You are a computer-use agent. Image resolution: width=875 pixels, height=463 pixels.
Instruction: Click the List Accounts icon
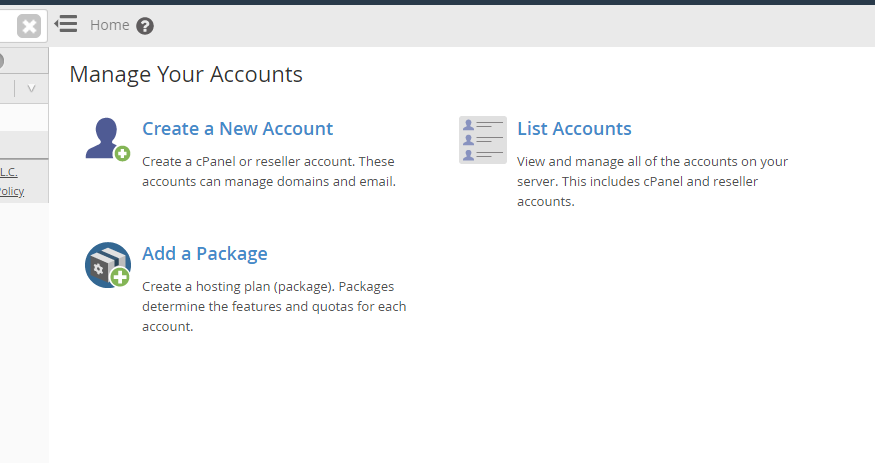(482, 140)
